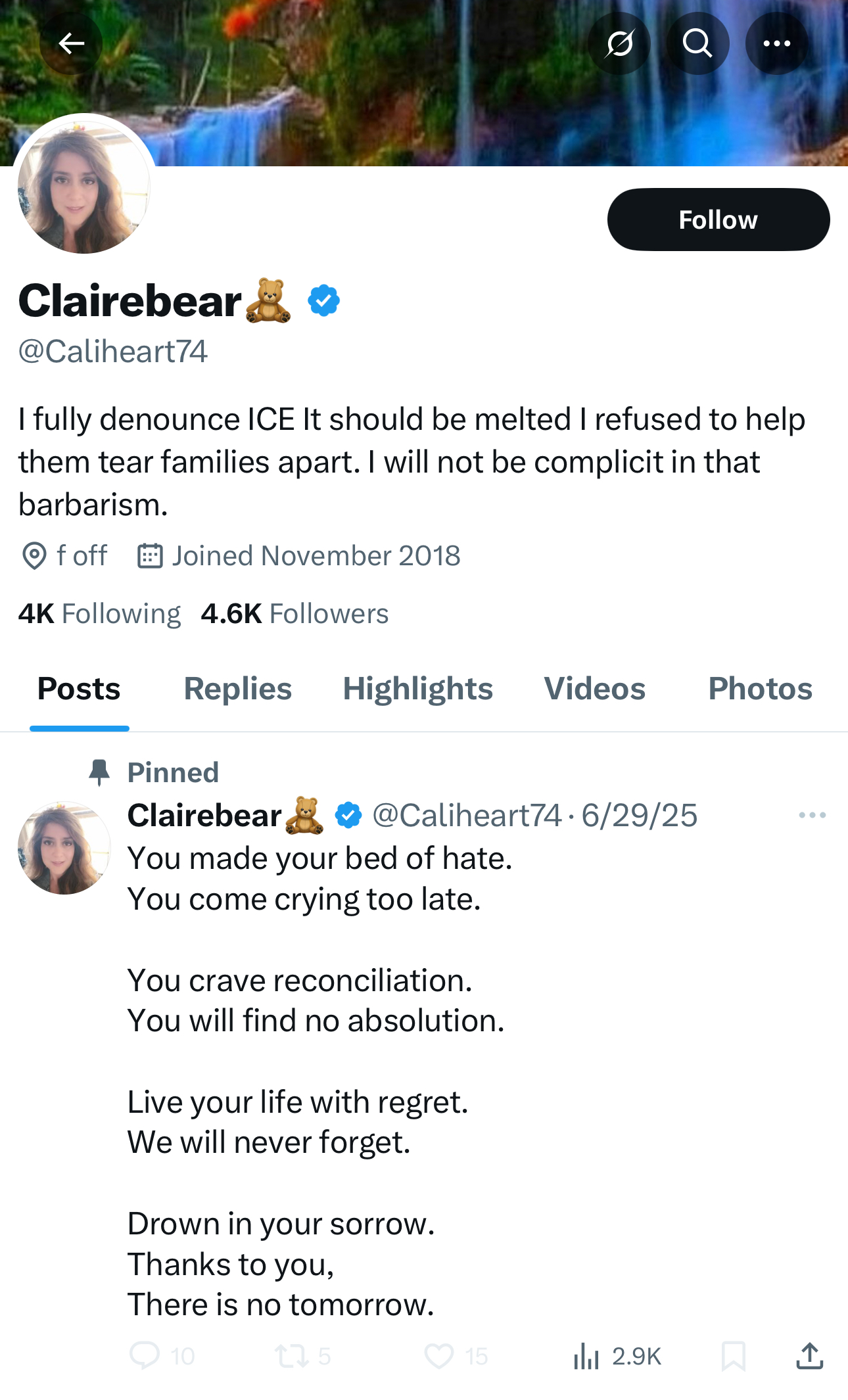Switch to the Replies tab

237,689
